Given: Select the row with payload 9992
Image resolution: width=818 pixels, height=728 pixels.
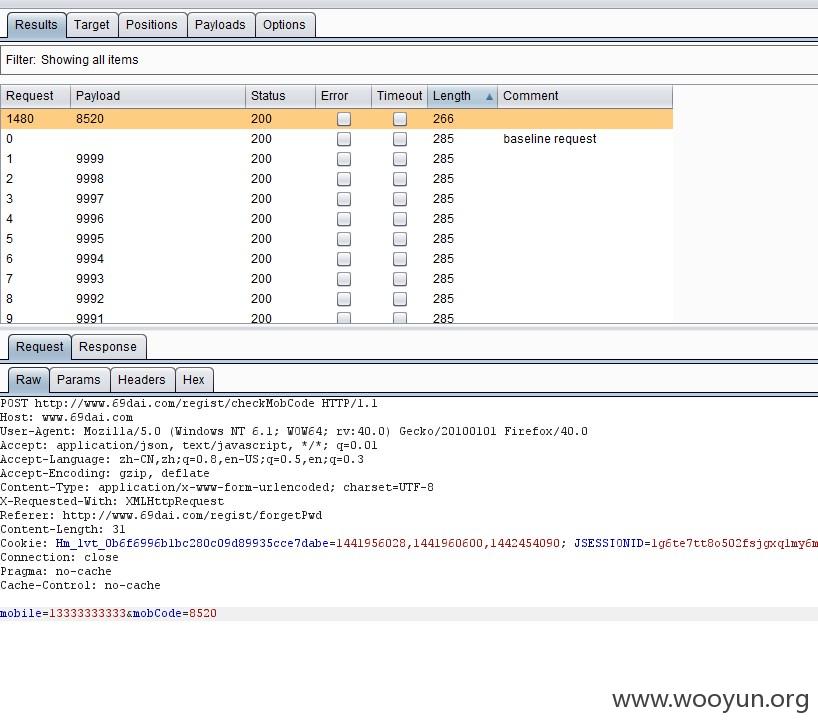Looking at the screenshot, I should pyautogui.click(x=336, y=299).
